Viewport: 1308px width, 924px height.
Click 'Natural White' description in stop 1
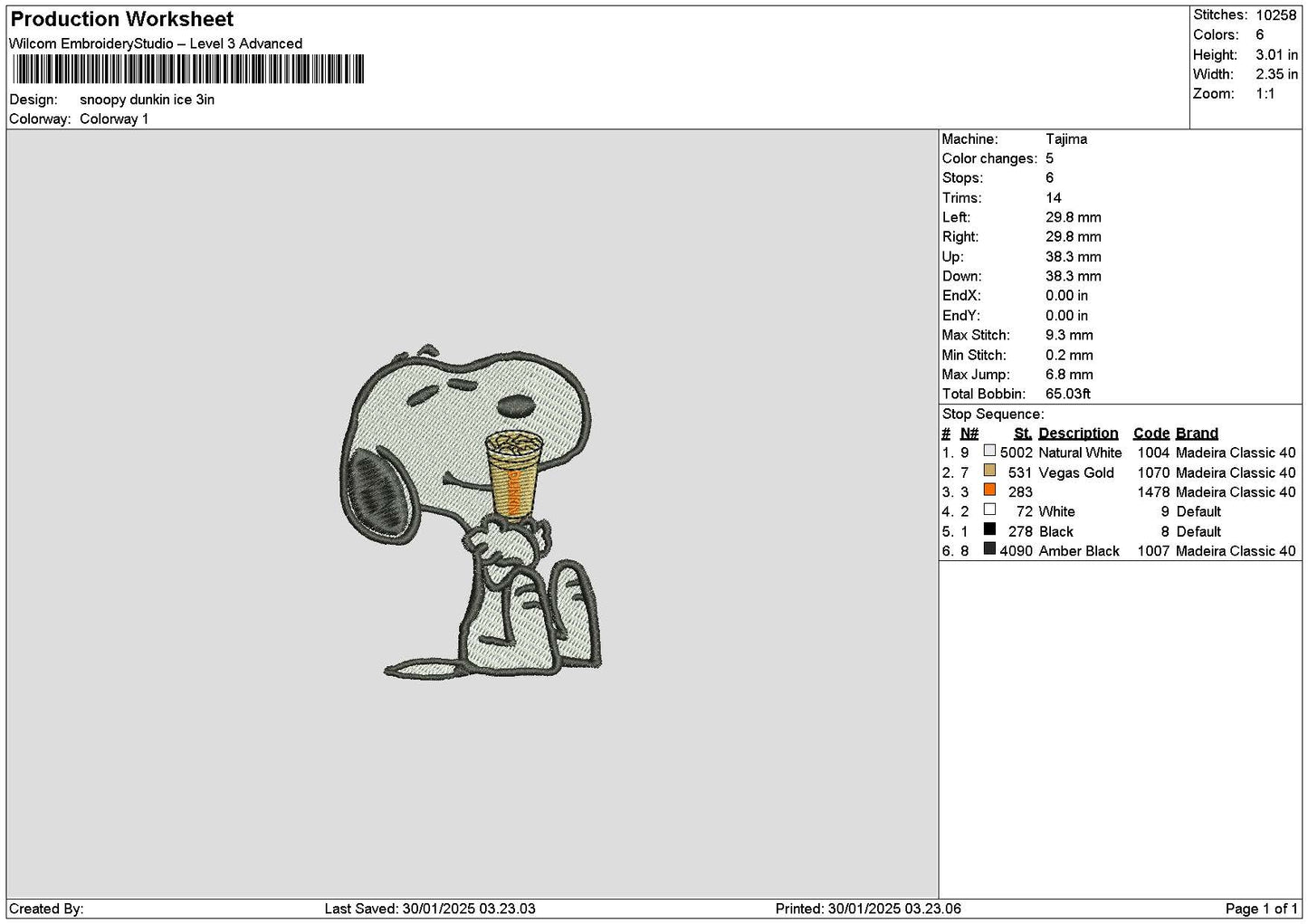pos(1080,453)
